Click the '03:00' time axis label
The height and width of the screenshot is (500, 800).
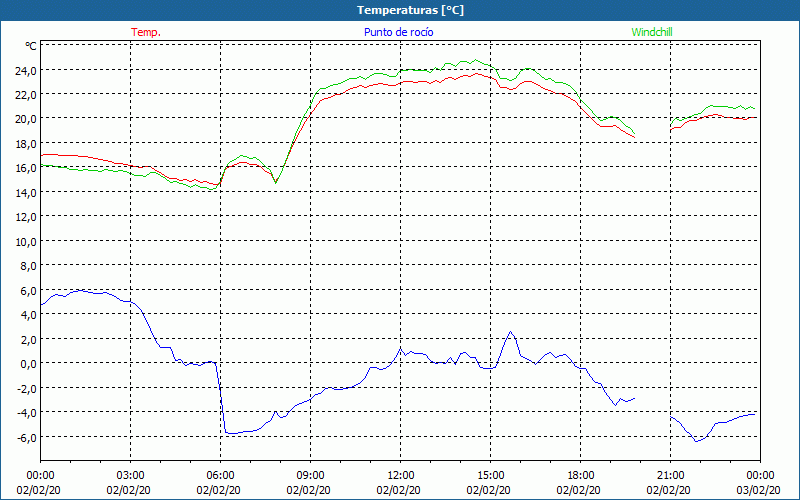tap(130, 476)
